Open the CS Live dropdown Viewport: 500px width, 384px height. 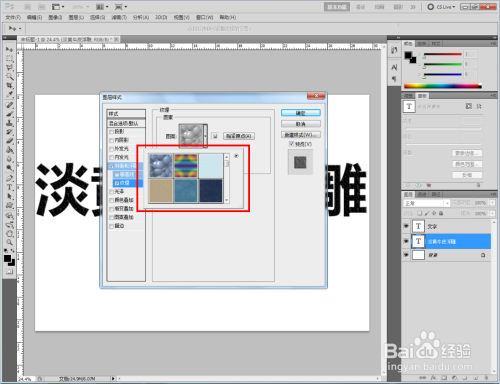441,7
